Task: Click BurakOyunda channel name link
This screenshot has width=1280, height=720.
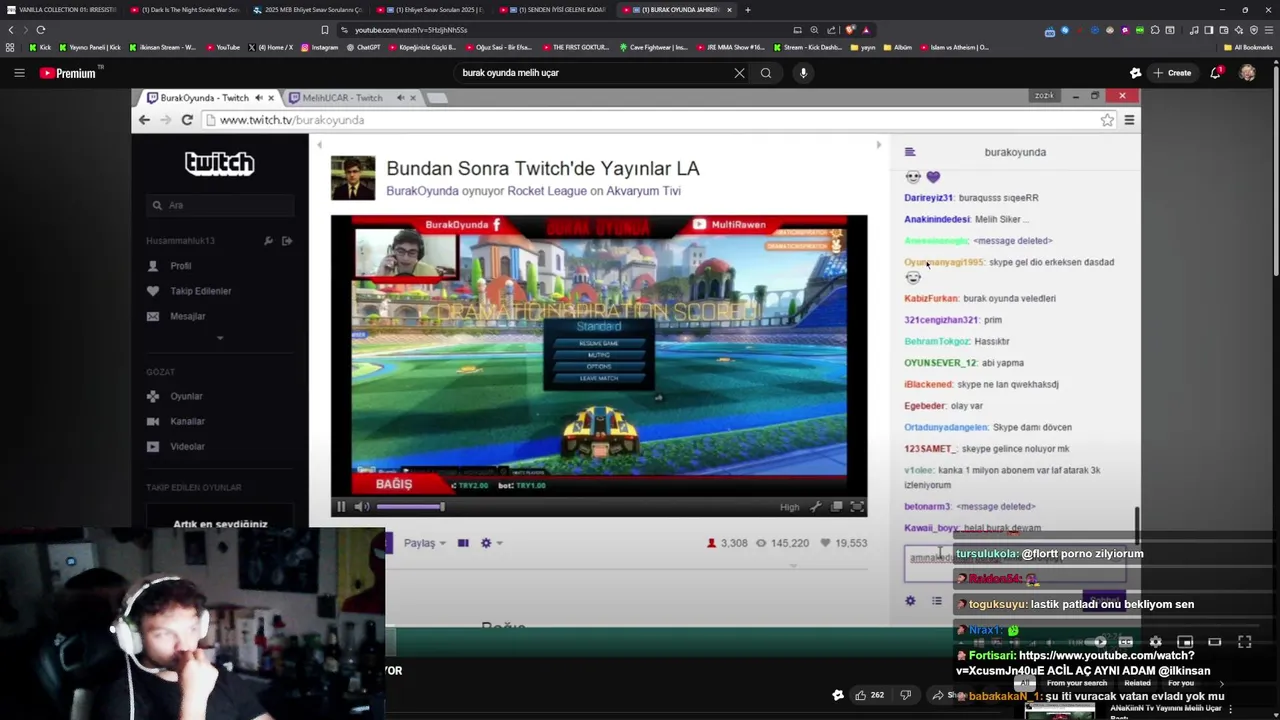Action: coord(422,191)
